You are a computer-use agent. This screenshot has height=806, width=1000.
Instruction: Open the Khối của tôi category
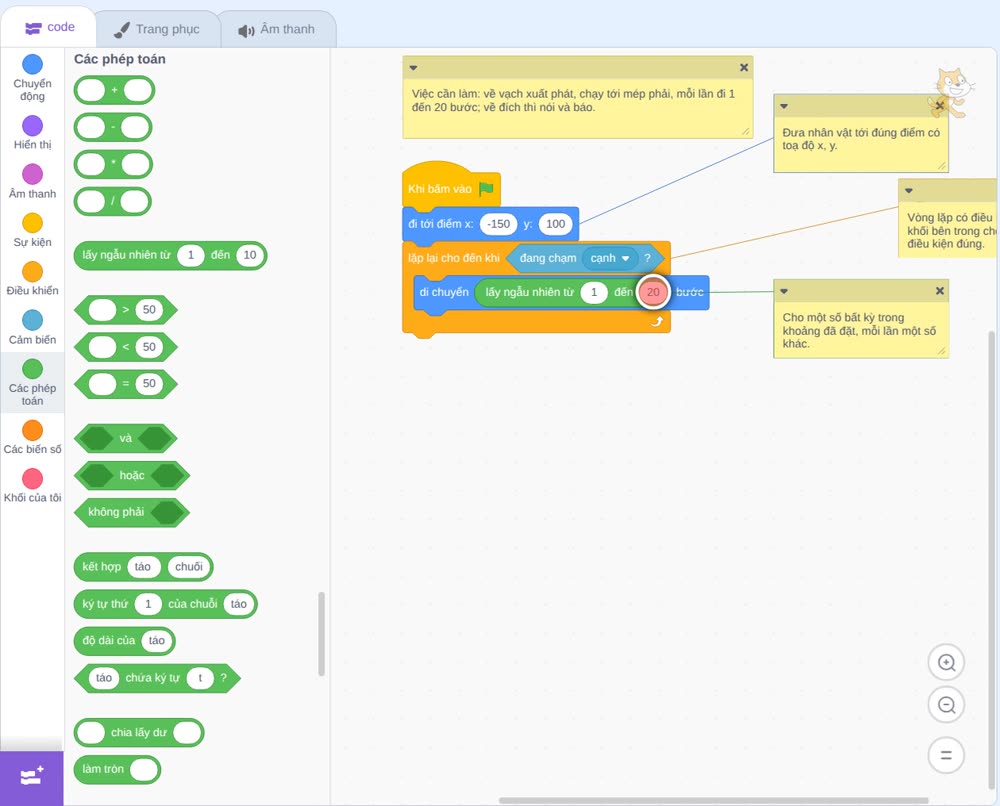pos(33,486)
